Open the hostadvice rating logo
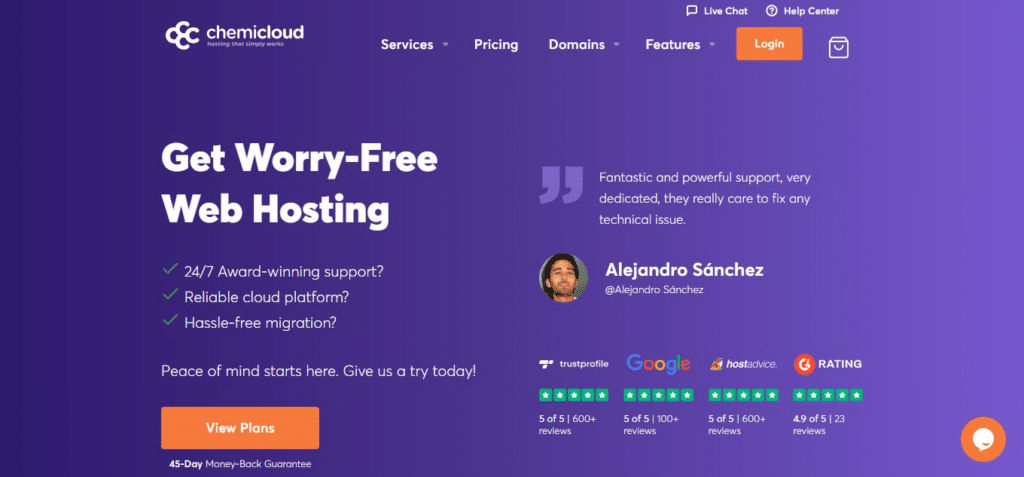 (x=743, y=364)
